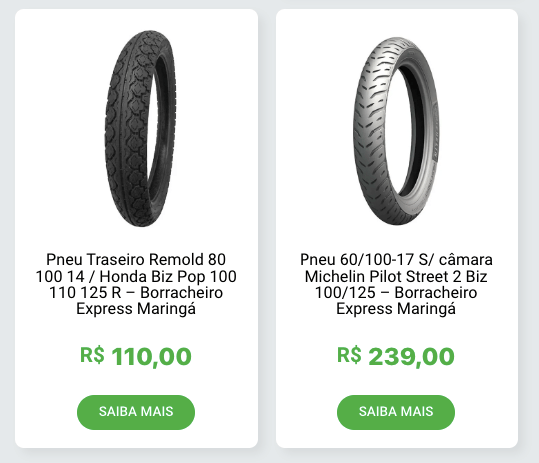Click the R$ symbol before 239,00
This screenshot has height=463, width=539.
pos(349,355)
